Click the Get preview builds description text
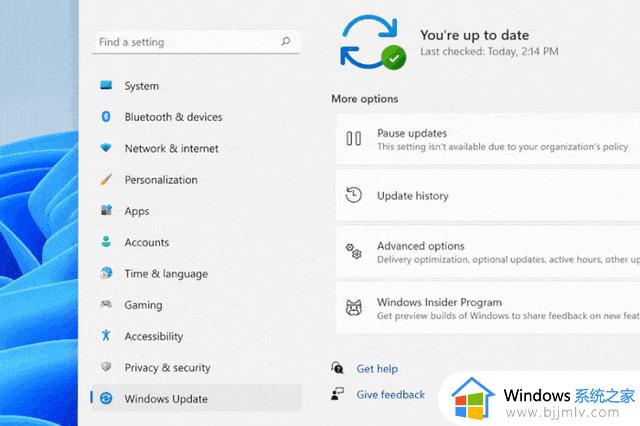This screenshot has width=640, height=426. 508,316
